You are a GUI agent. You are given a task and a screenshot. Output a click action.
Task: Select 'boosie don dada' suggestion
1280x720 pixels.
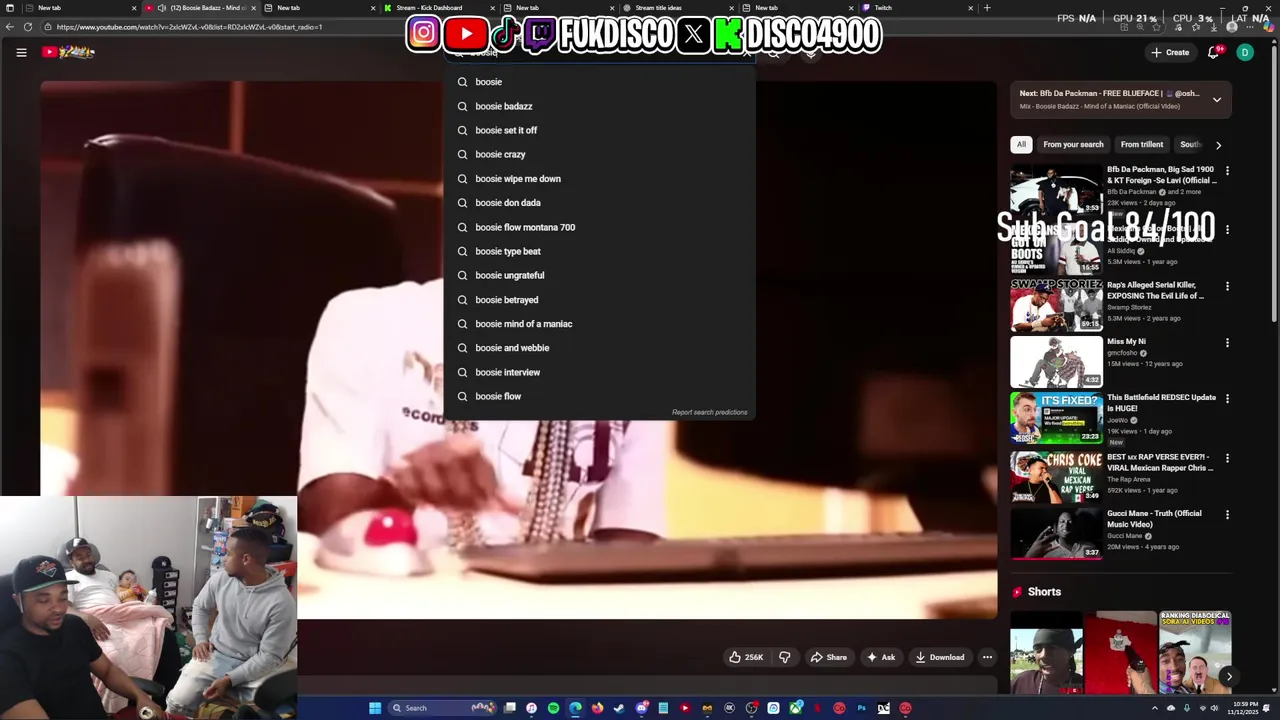click(600, 203)
